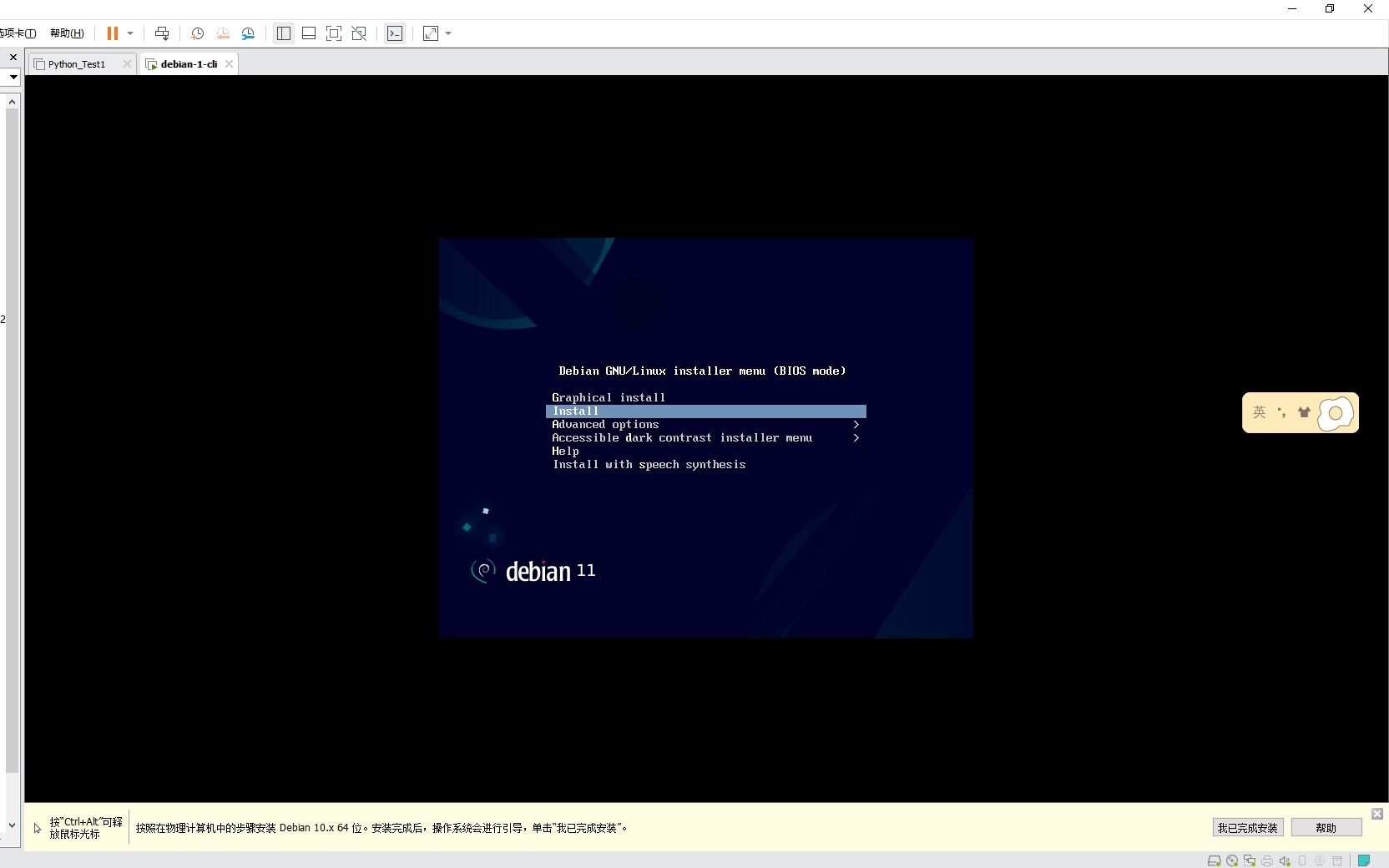Pause the virtual machine with the orange pause icon

point(112,33)
